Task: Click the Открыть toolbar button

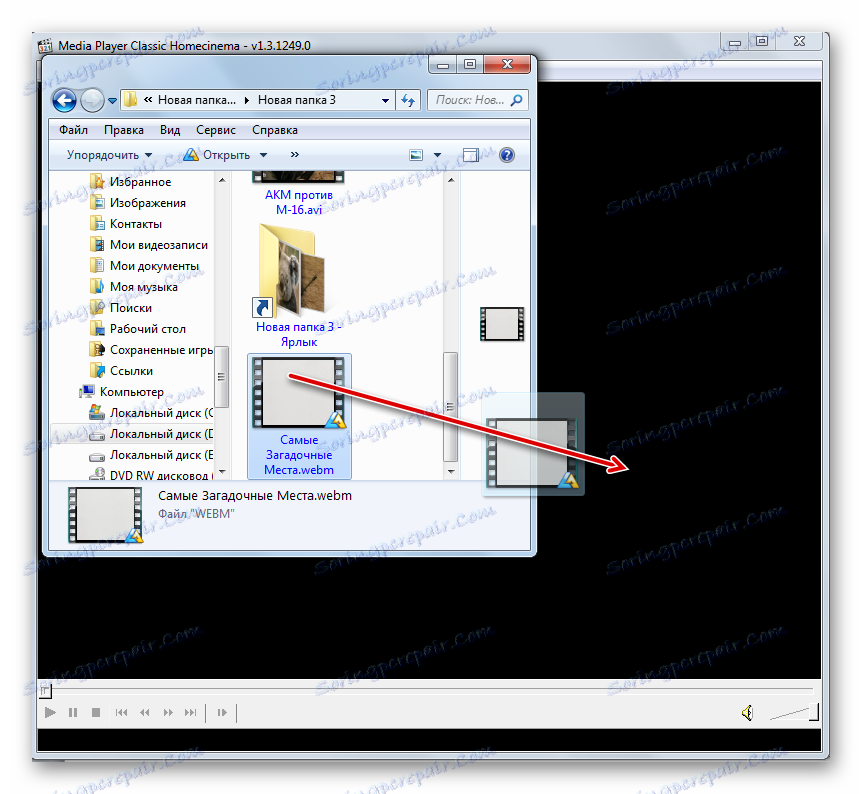Action: click(x=217, y=155)
